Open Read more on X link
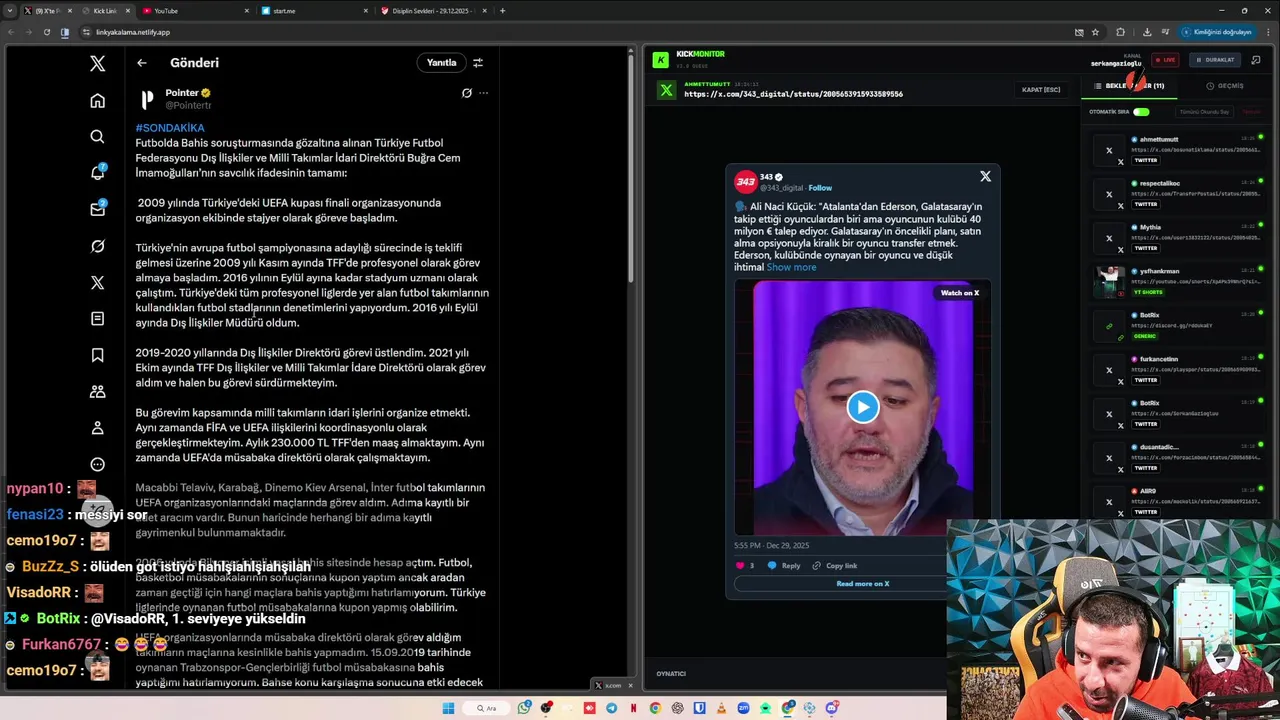 862,584
